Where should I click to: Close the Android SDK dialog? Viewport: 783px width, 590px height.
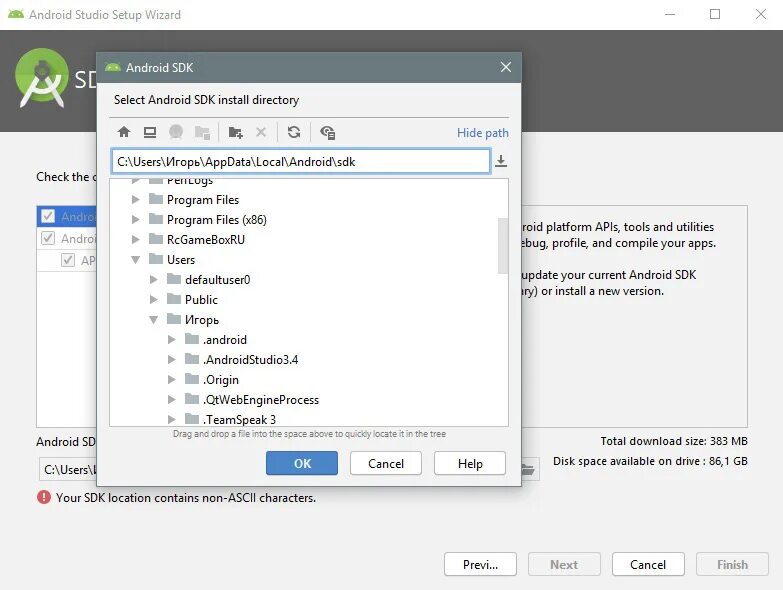pos(506,67)
